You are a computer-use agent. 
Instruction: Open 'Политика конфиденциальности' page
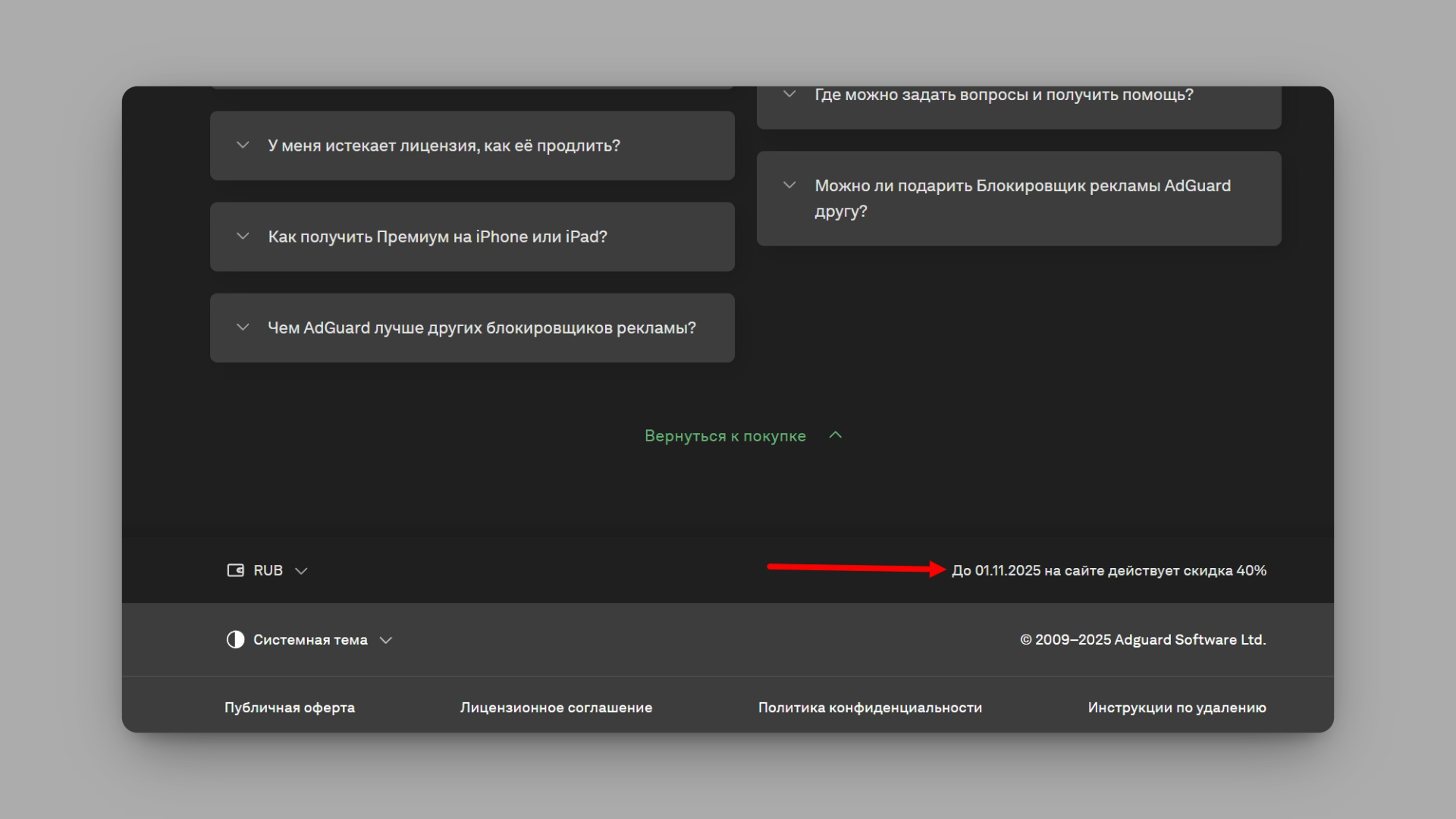coord(870,707)
